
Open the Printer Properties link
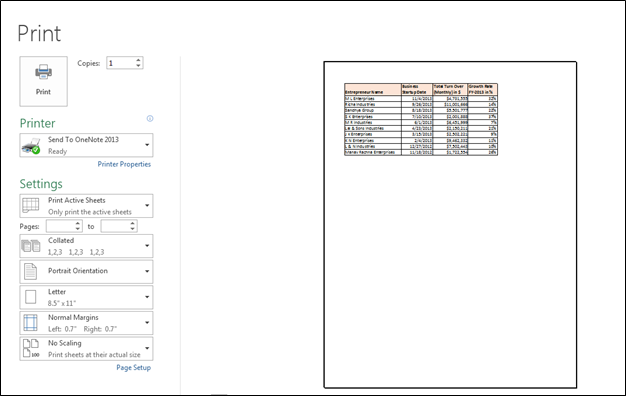(124, 164)
